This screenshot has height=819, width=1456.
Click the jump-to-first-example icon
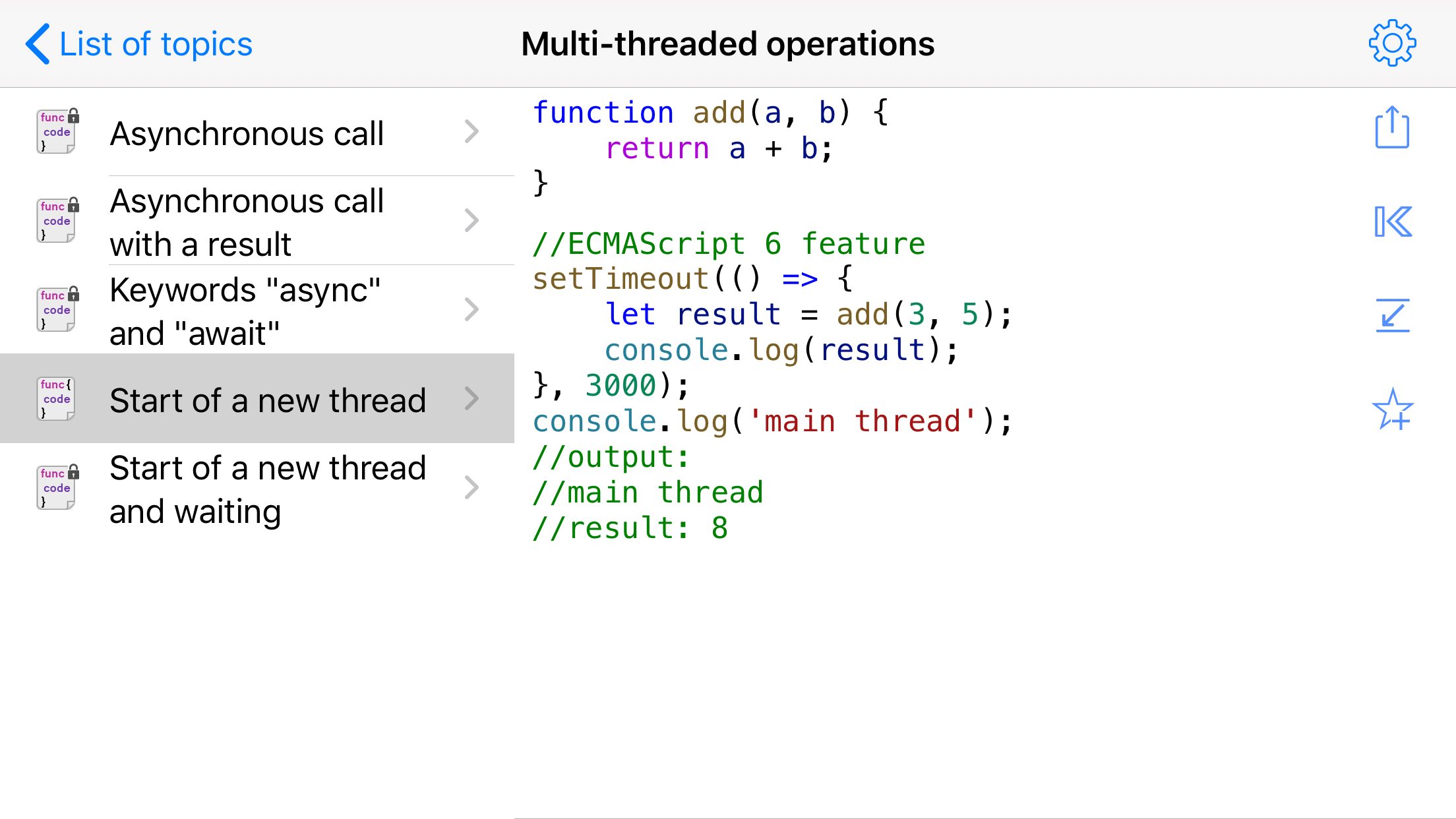(x=1392, y=222)
